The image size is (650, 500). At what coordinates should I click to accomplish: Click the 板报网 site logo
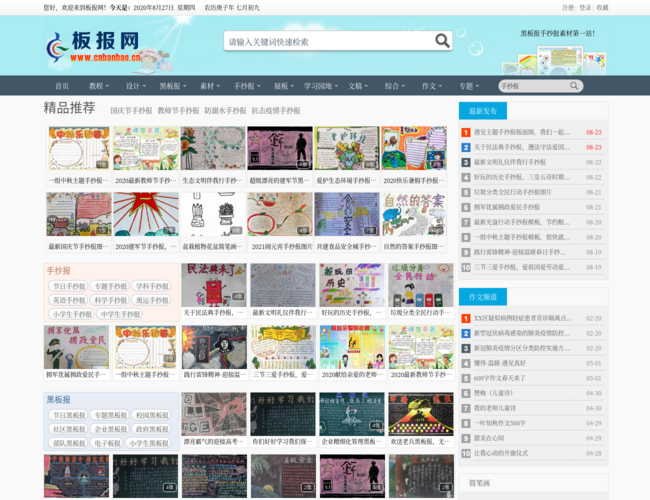click(93, 46)
